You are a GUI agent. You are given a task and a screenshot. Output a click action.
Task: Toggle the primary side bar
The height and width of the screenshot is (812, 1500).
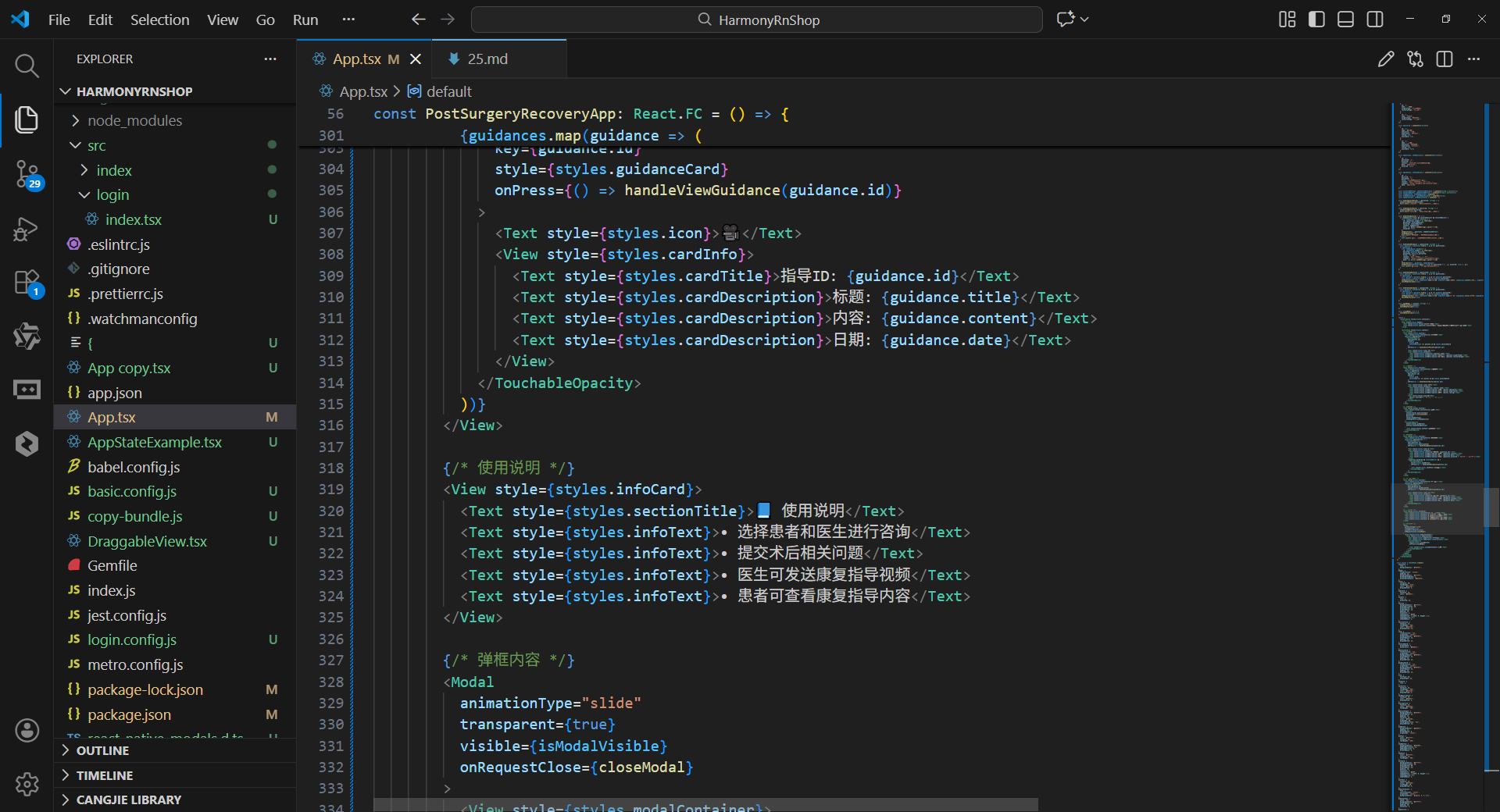click(1316, 20)
